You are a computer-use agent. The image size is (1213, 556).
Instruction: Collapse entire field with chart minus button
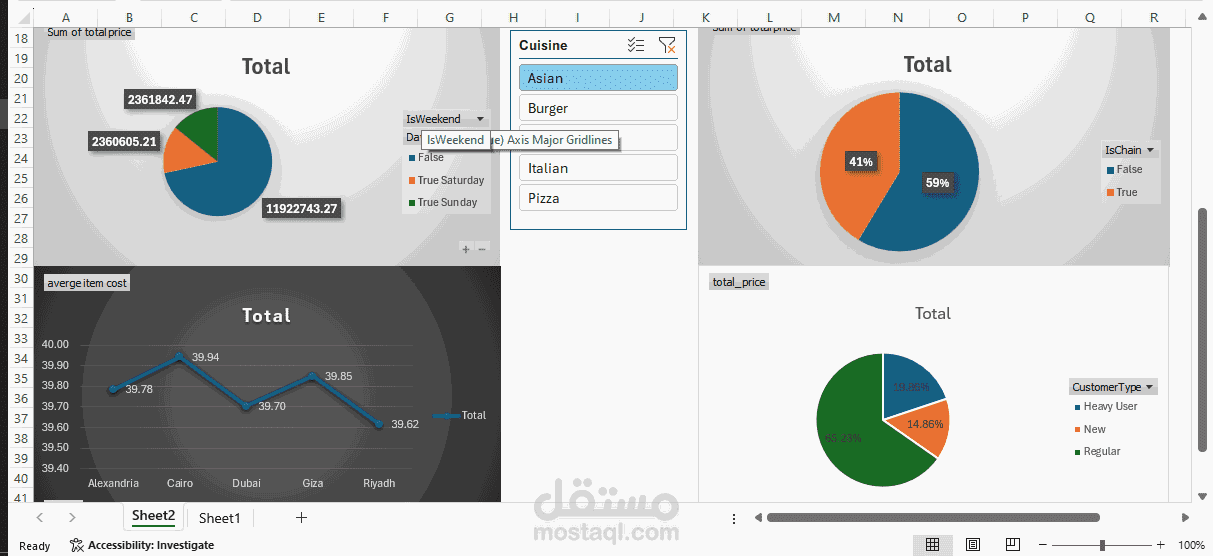482,248
